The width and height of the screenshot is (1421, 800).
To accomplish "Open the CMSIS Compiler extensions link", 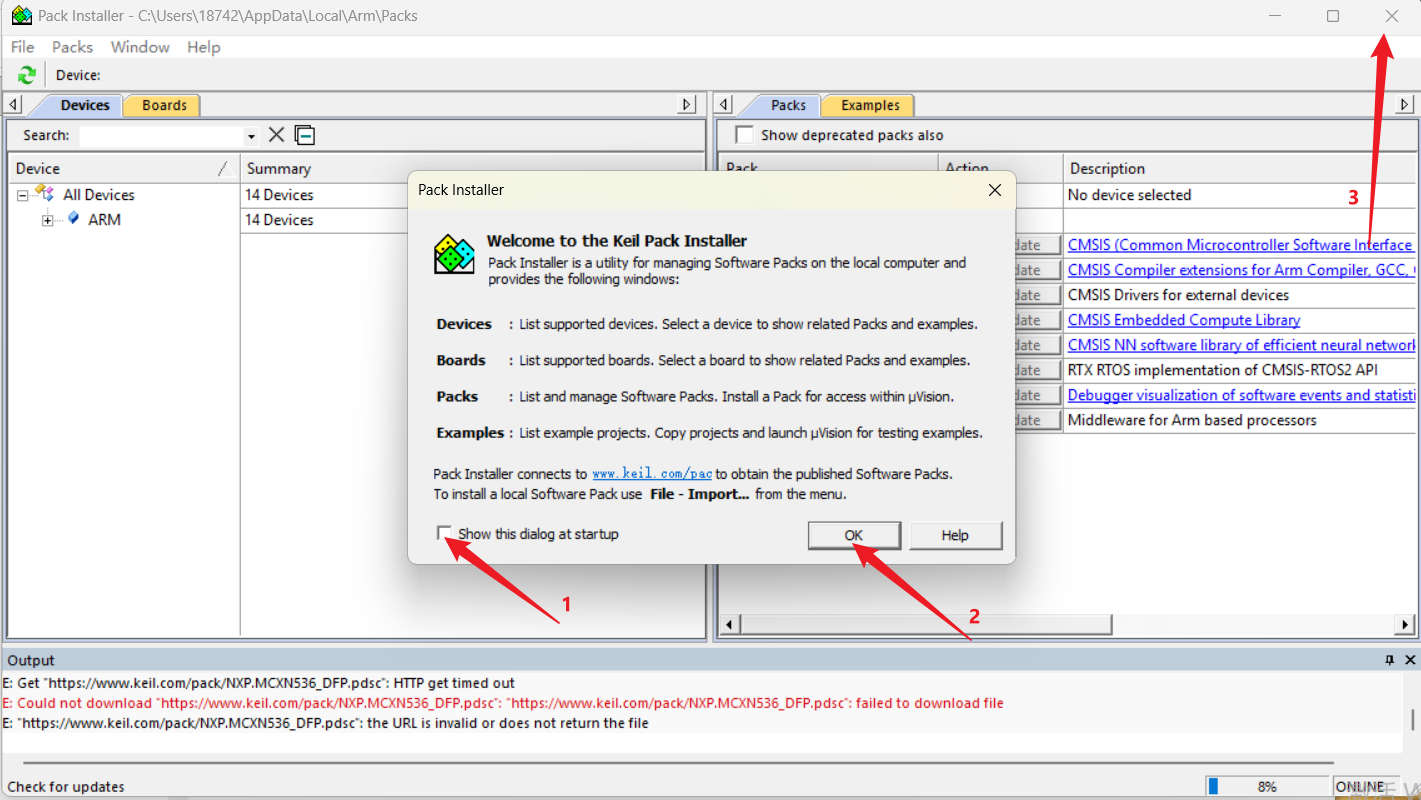I will pos(1241,270).
